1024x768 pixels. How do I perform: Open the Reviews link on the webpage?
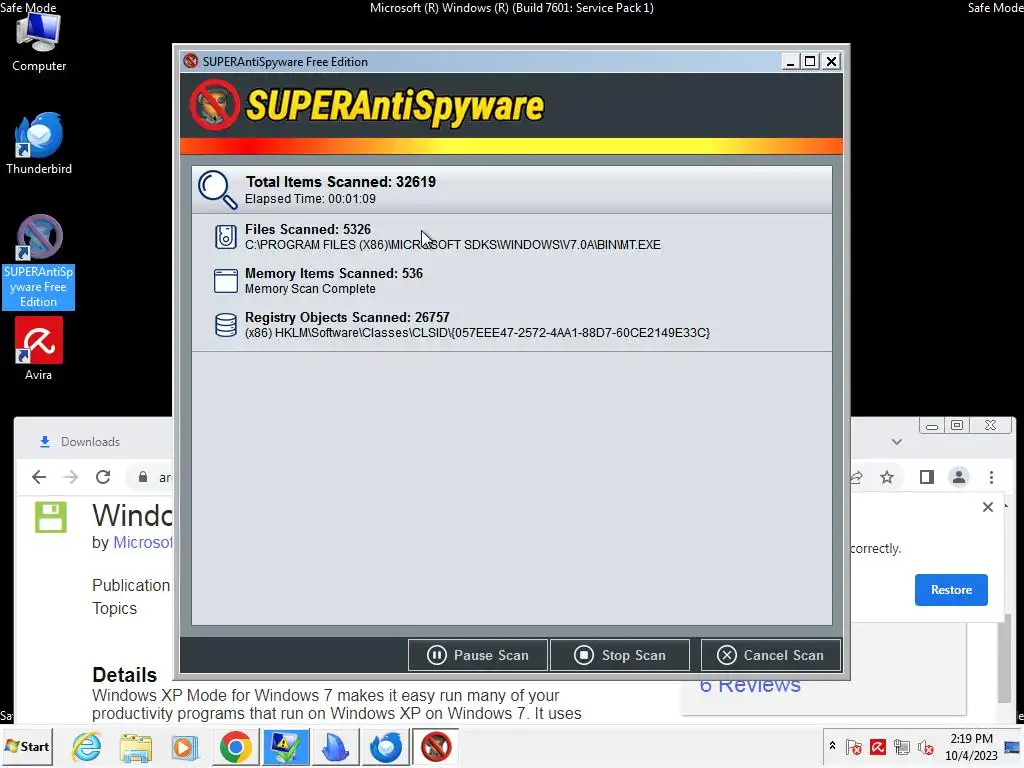750,687
